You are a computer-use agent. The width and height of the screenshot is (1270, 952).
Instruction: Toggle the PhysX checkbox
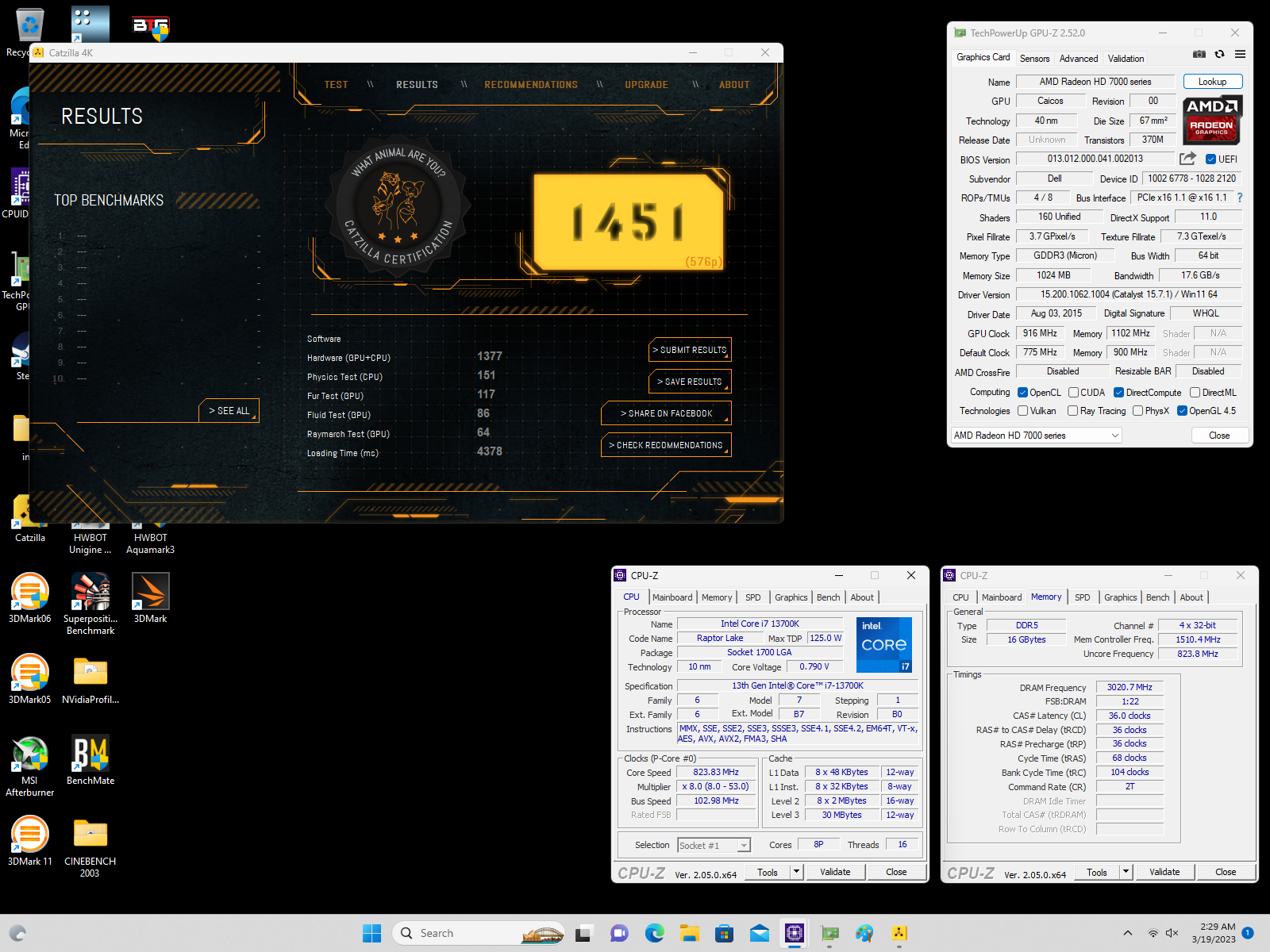click(1137, 411)
